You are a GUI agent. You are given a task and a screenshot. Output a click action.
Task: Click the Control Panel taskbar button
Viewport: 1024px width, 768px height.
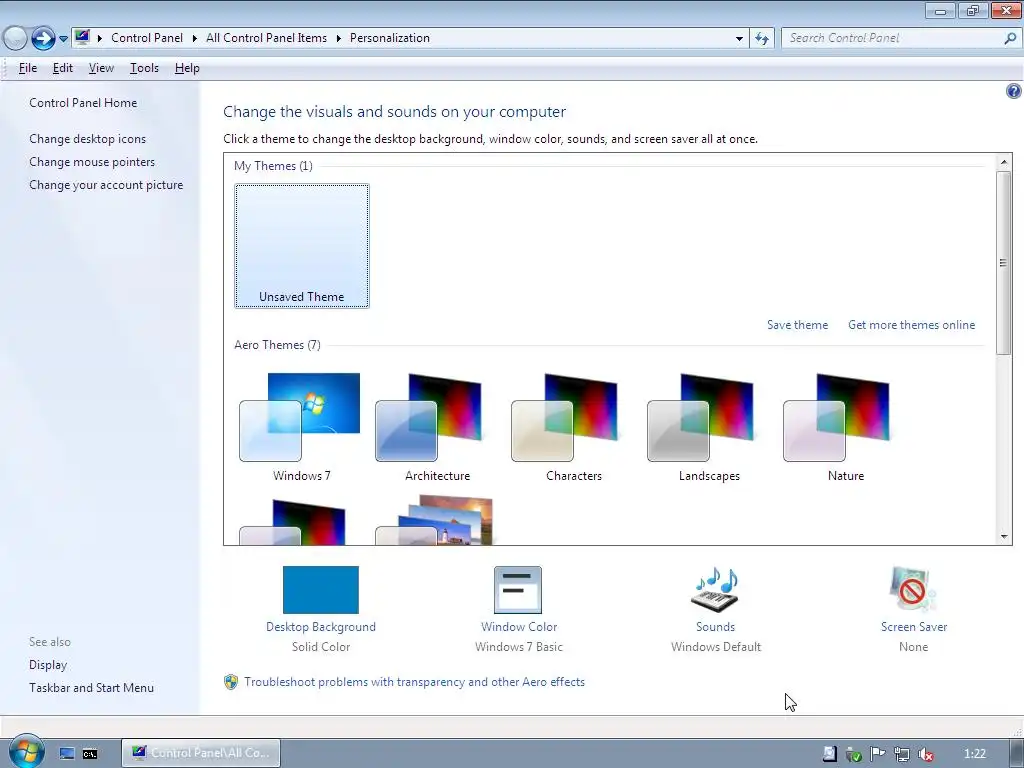pos(201,753)
